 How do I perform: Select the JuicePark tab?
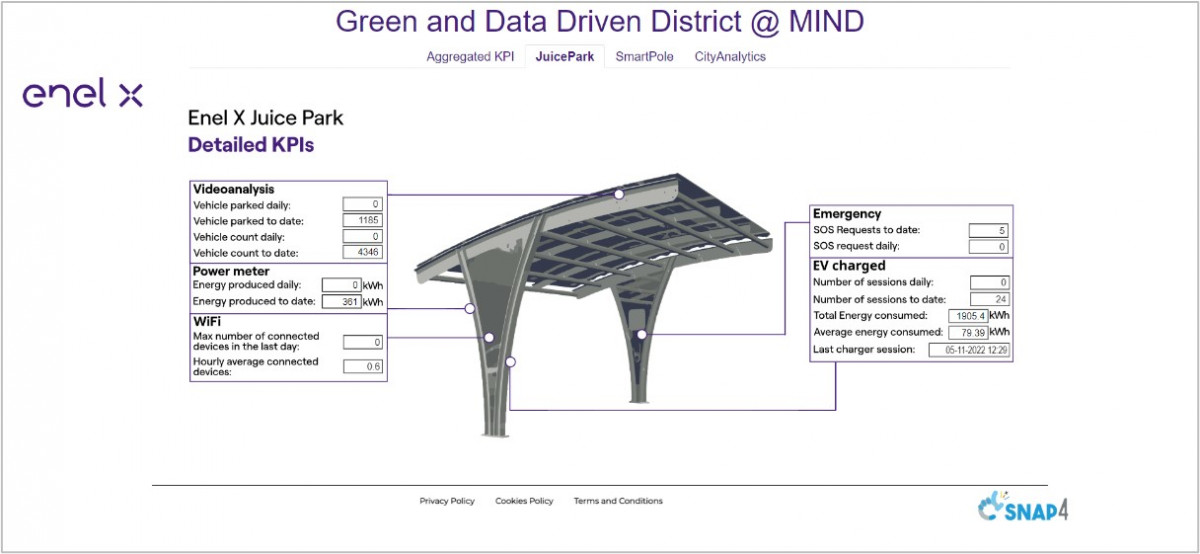(564, 57)
